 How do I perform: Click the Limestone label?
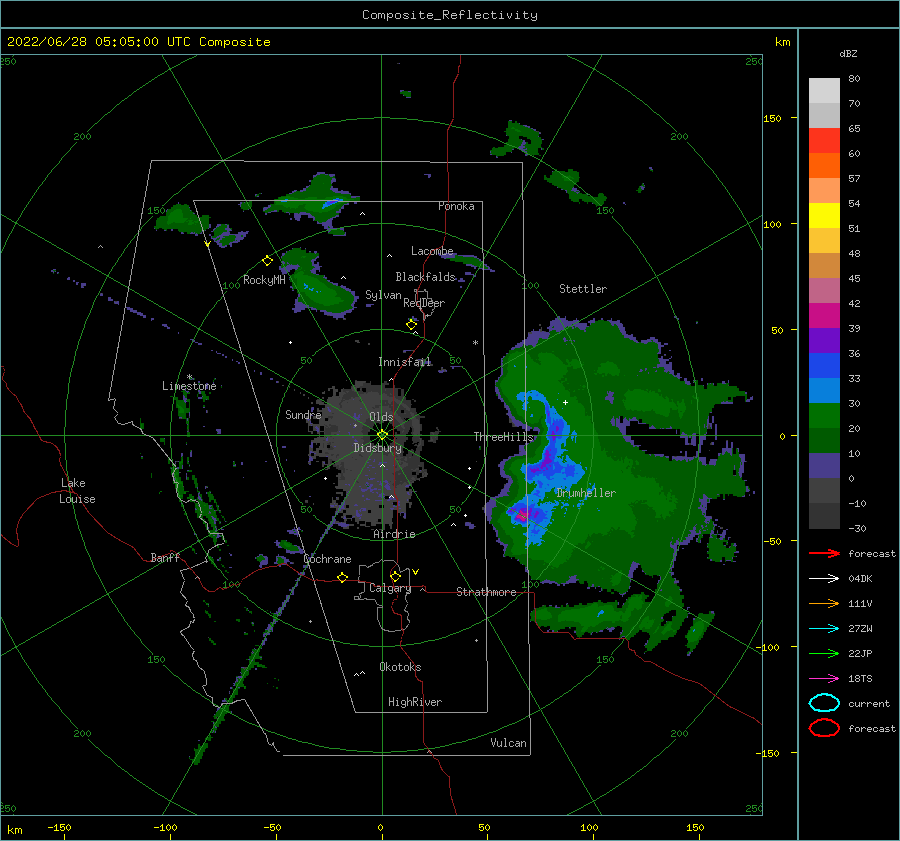pos(189,386)
